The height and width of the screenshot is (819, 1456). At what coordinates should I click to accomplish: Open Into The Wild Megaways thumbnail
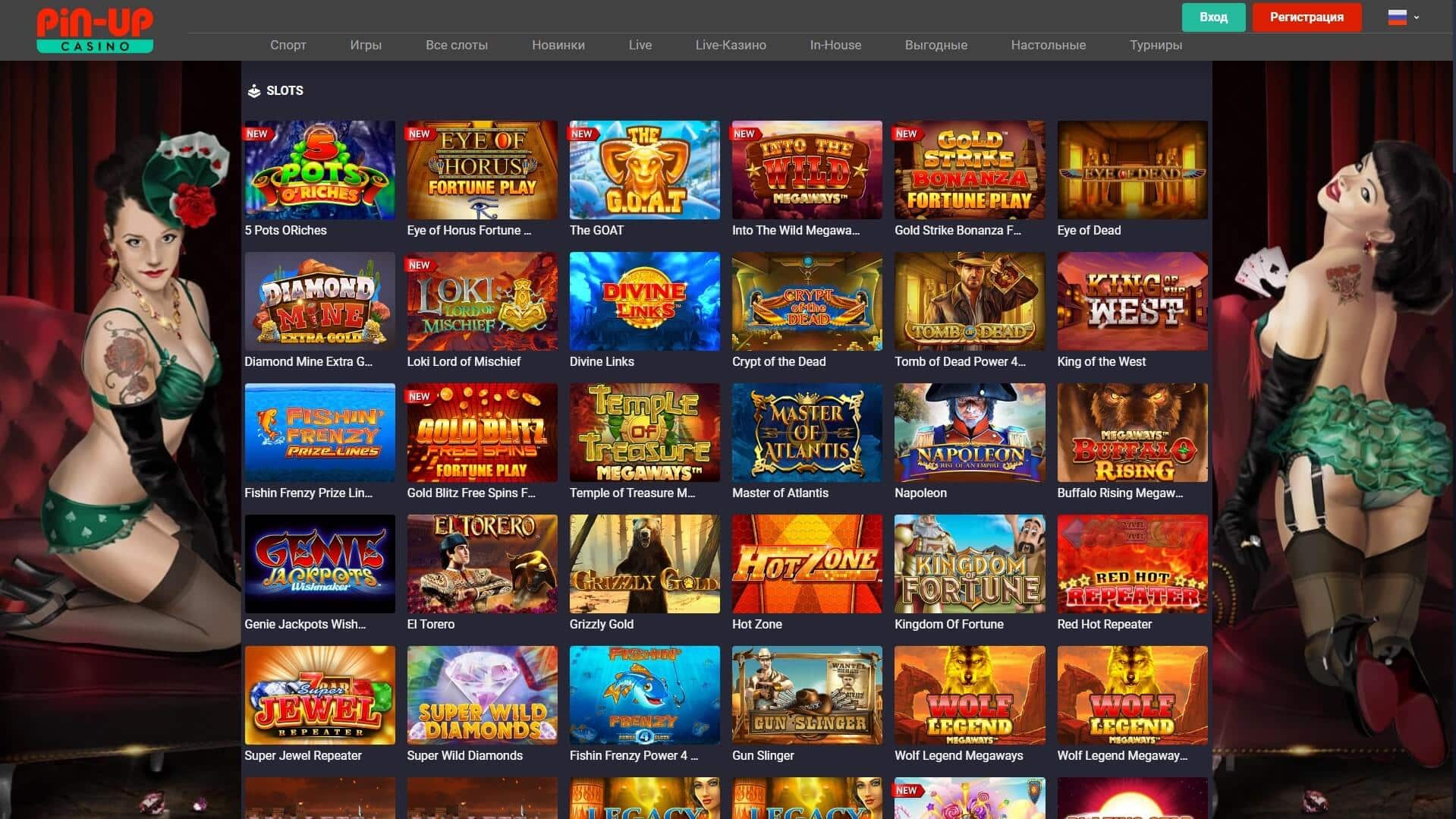point(807,170)
